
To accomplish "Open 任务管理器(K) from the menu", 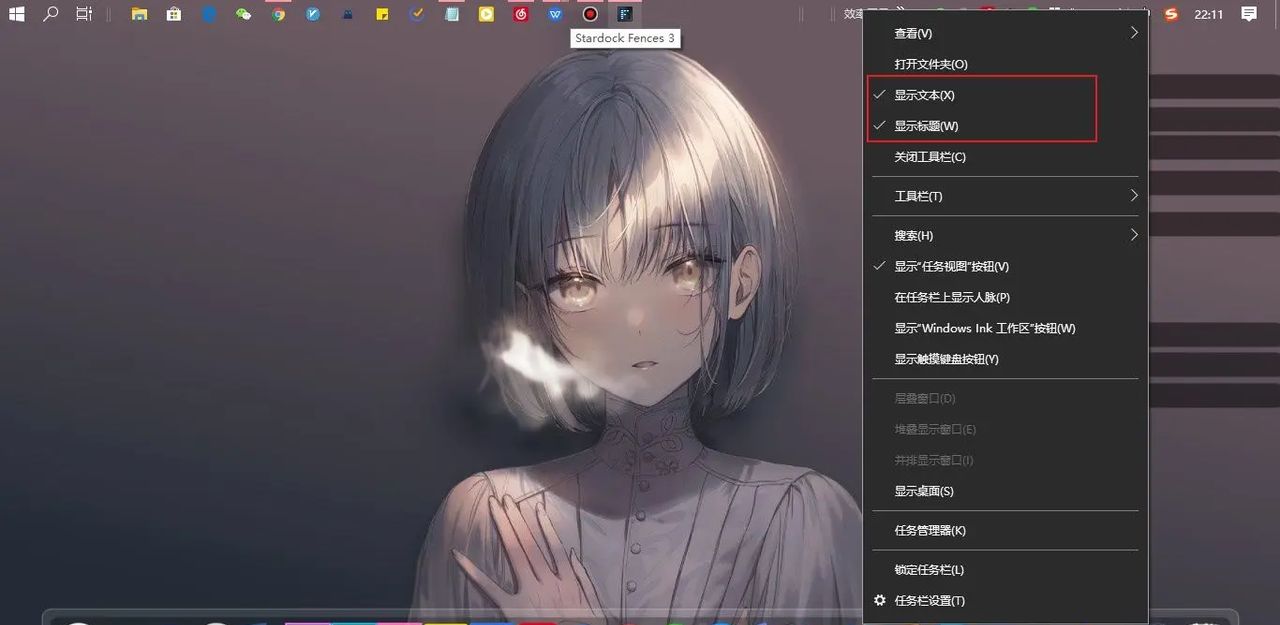I will (1005, 530).
